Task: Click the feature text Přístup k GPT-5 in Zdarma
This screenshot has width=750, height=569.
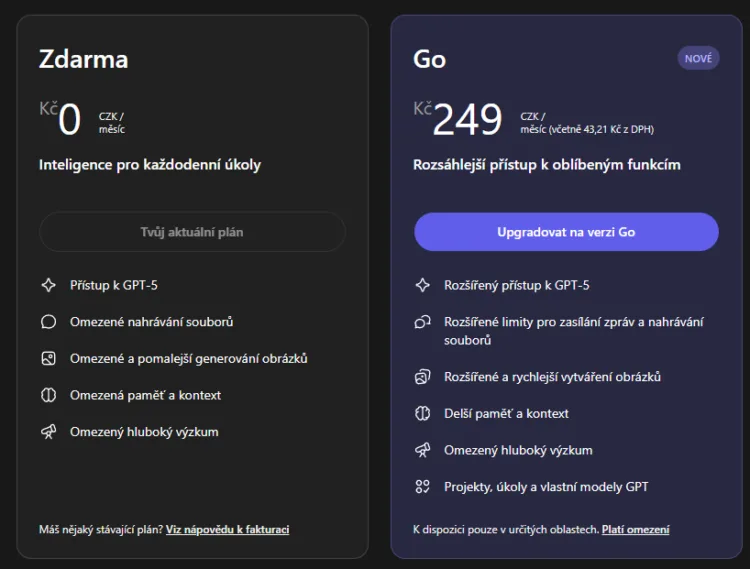Action: pos(114,285)
